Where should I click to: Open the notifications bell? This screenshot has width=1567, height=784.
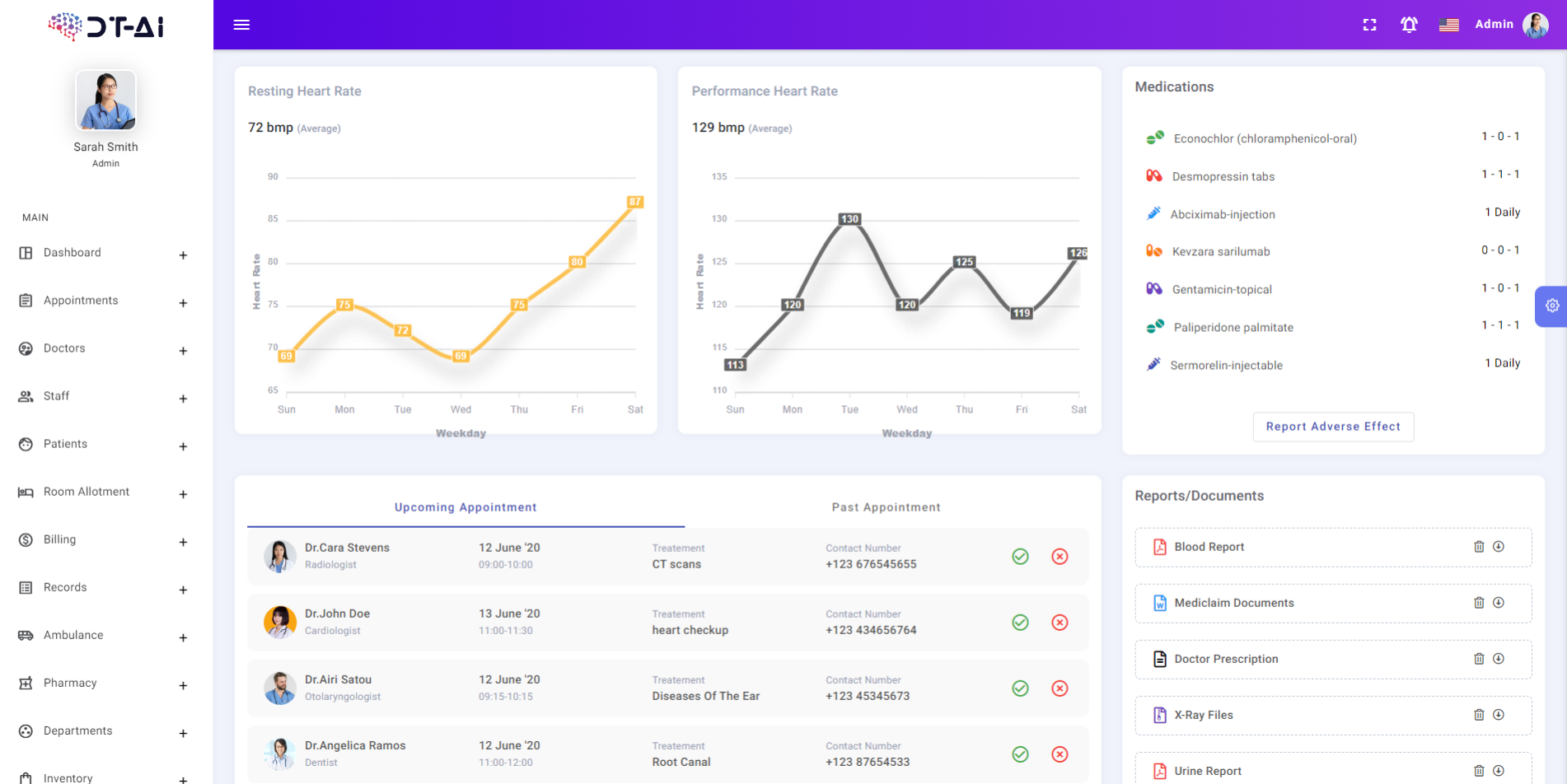pyautogui.click(x=1409, y=25)
